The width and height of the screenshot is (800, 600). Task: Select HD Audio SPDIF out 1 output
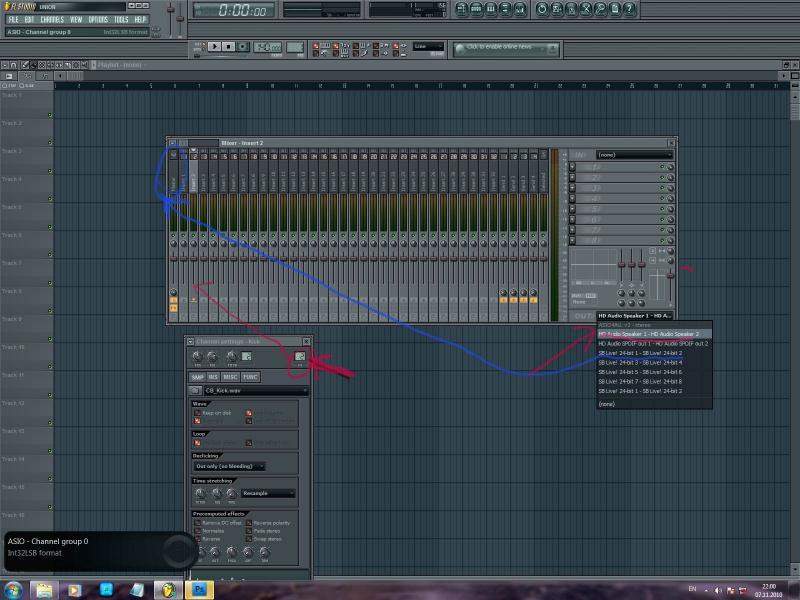click(x=653, y=343)
